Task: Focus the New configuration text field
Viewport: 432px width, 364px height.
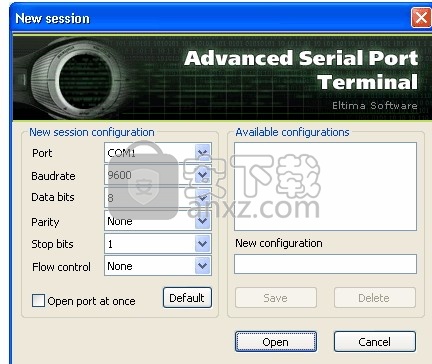Action: (325, 264)
